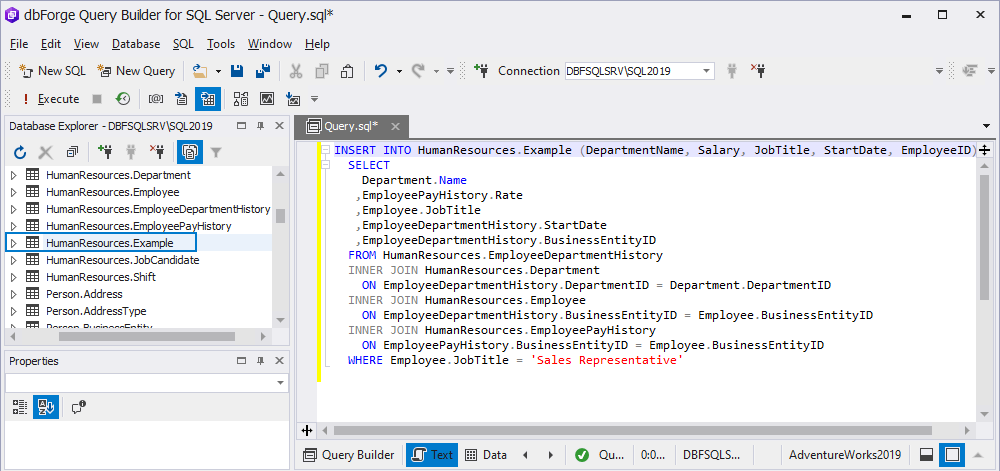Click the [@] parameters icon
The image size is (1000, 471).
click(x=156, y=99)
